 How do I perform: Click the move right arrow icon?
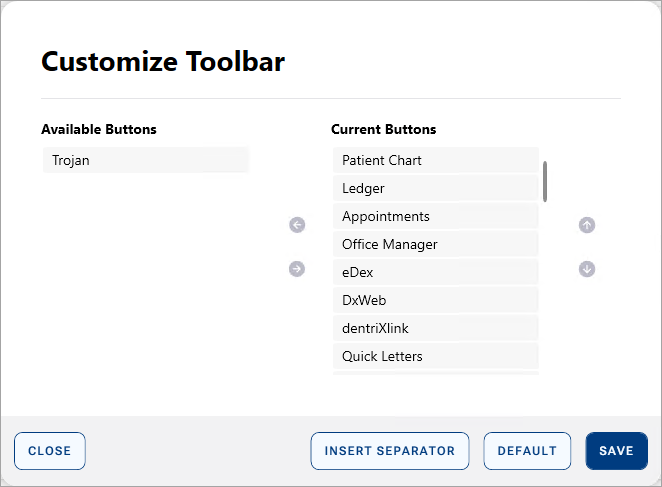(297, 269)
